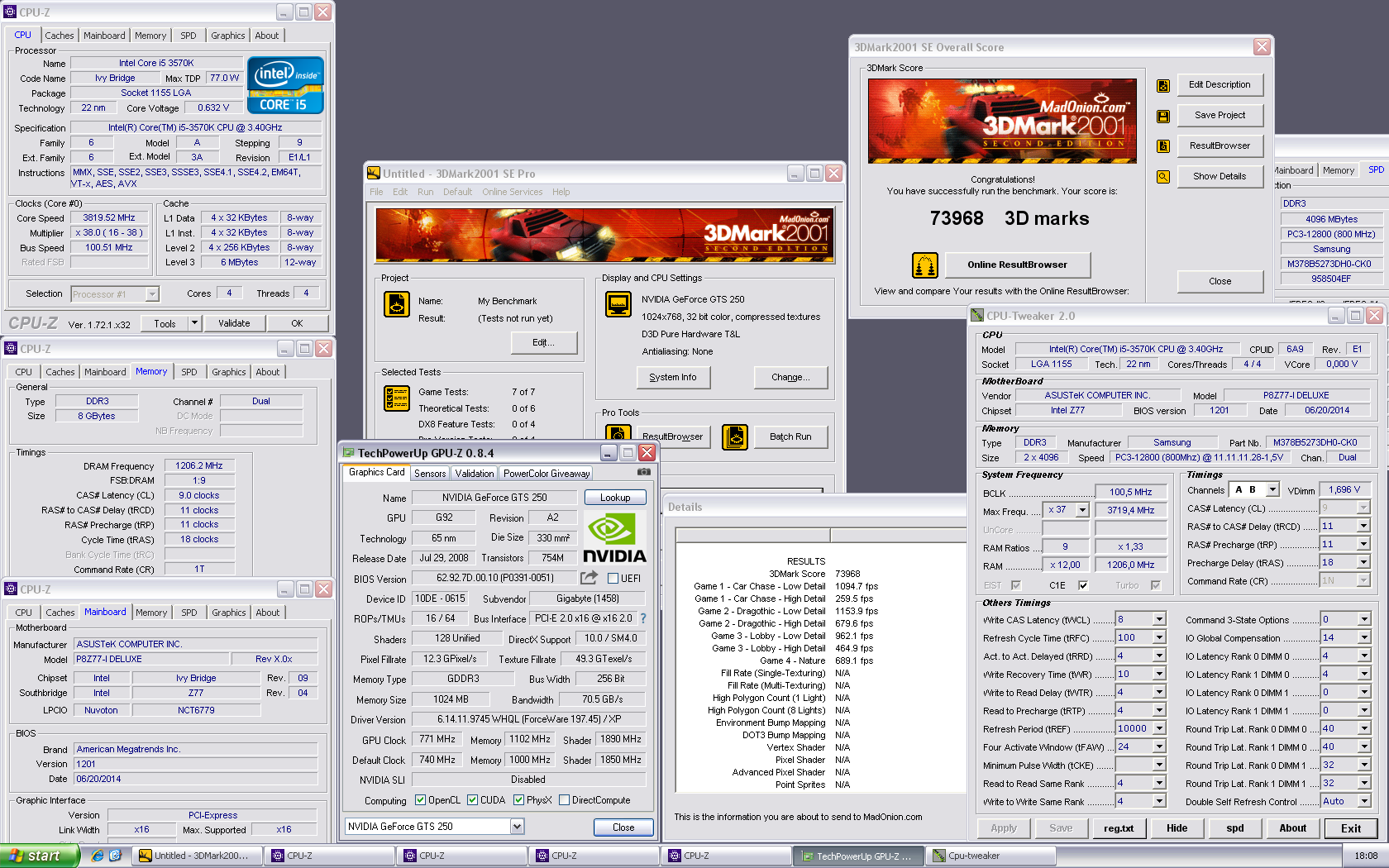Toggle the OpenCL checkbox in GPU-Z
Screen dimensions: 1389x868
click(420, 800)
